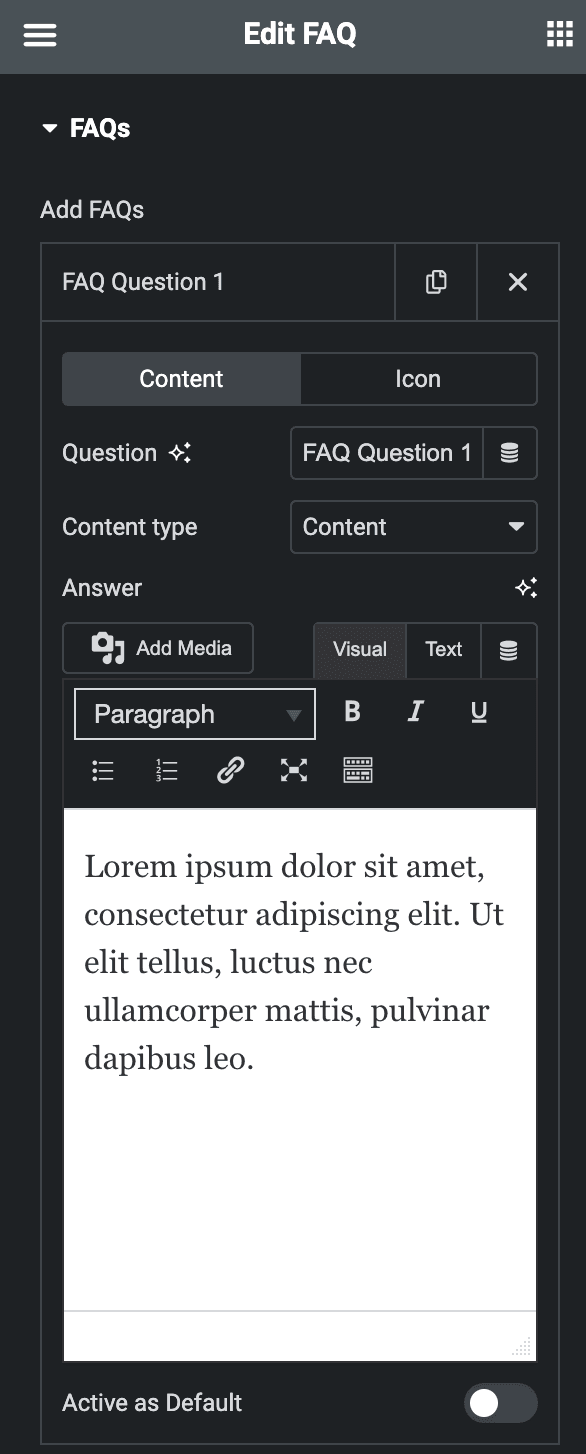The image size is (586, 1454).
Task: Edit the Question text field
Action: tap(387, 453)
